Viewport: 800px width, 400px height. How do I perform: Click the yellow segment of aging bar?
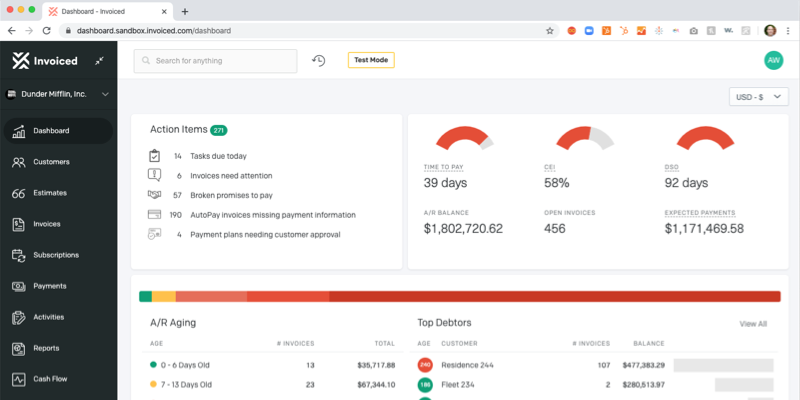[x=164, y=296]
